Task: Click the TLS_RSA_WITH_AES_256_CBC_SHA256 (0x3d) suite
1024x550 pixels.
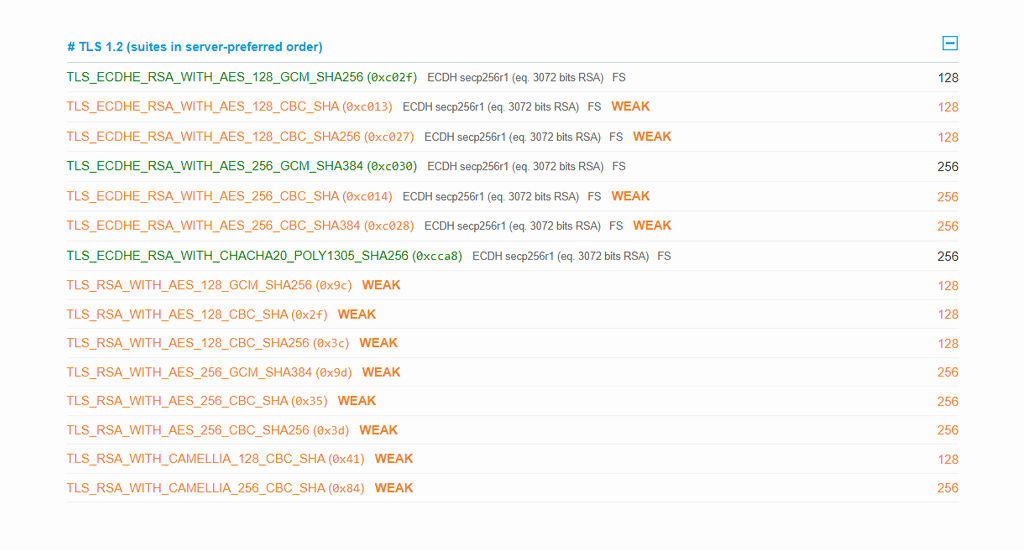Action: pyautogui.click(x=208, y=430)
